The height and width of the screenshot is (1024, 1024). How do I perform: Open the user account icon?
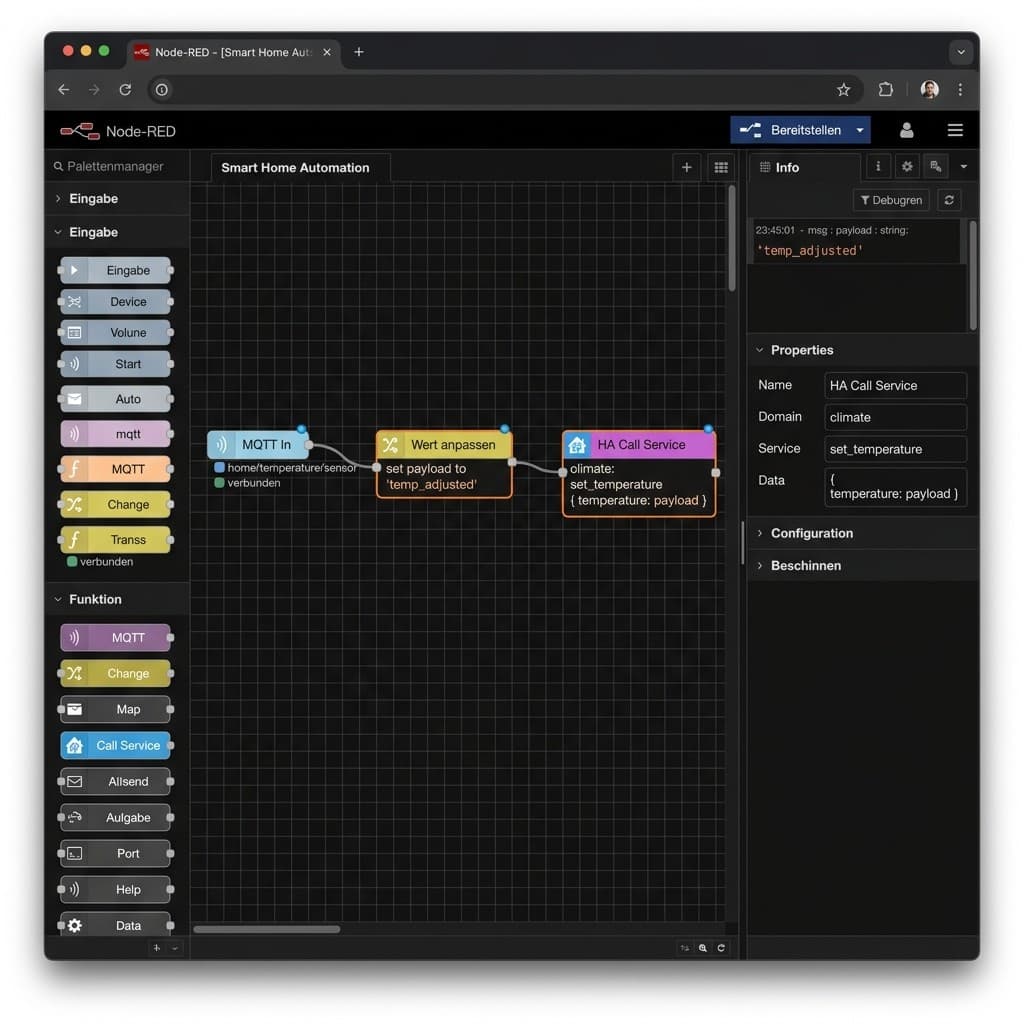click(x=906, y=130)
